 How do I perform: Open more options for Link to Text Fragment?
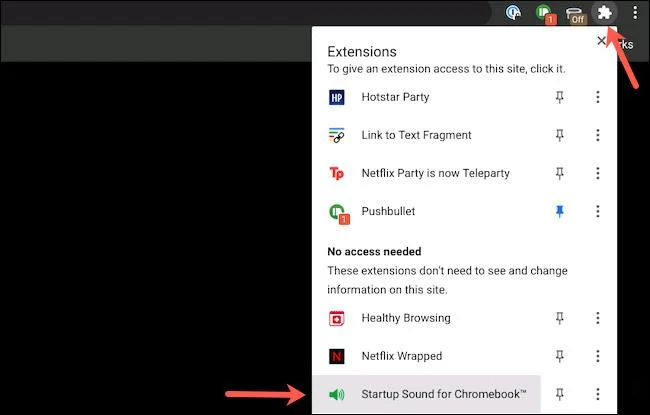[598, 135]
